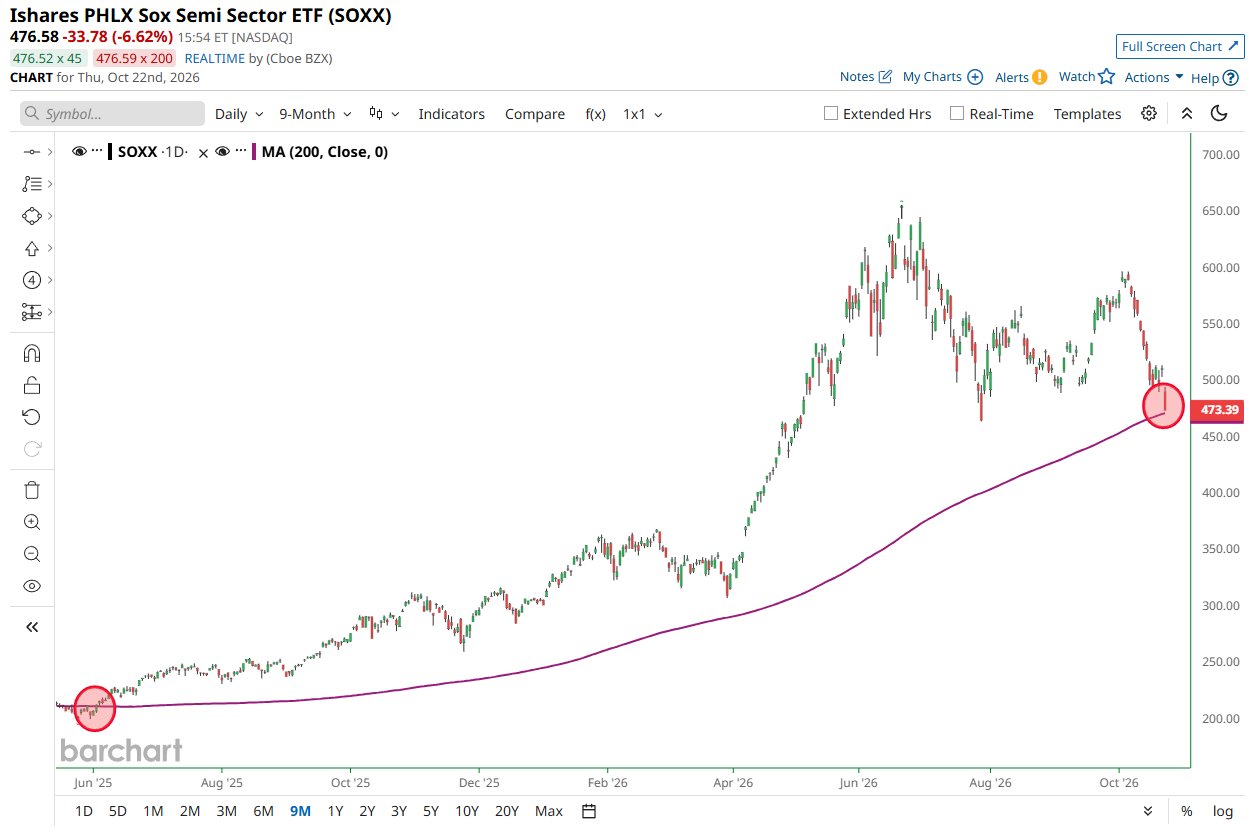Select the 1D range tab
This screenshot has width=1253, height=829.
[x=84, y=811]
